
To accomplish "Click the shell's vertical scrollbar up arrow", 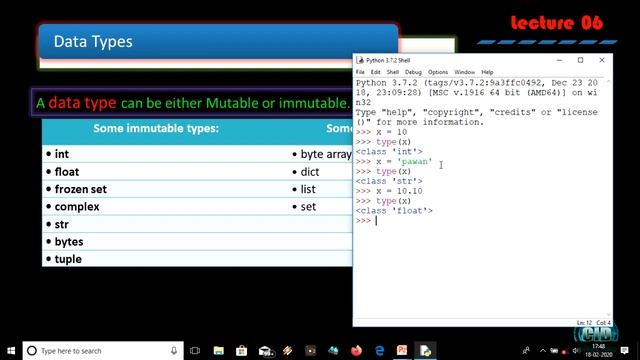I will pyautogui.click(x=609, y=81).
